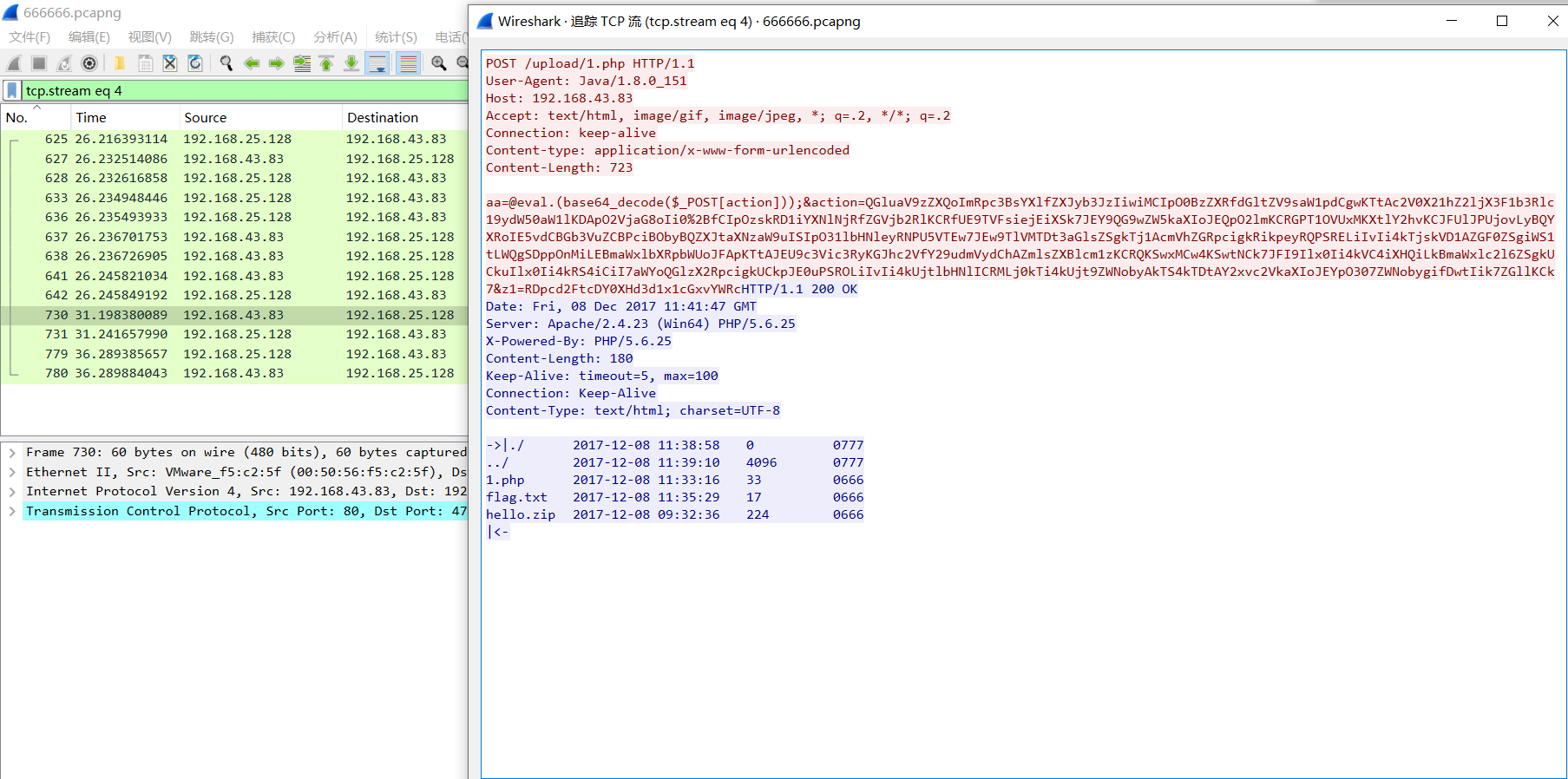Image resolution: width=1568 pixels, height=779 pixels.
Task: Open the 分析(A) menu
Action: click(335, 36)
